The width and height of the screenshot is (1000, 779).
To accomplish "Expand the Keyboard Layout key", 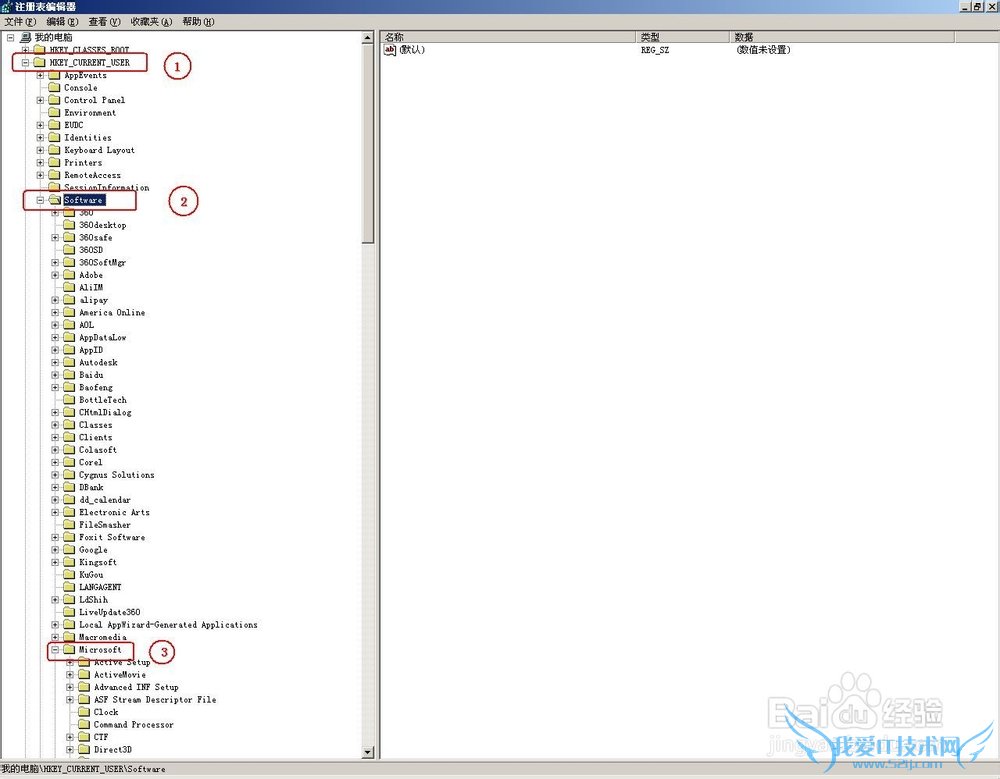I will pos(40,151).
